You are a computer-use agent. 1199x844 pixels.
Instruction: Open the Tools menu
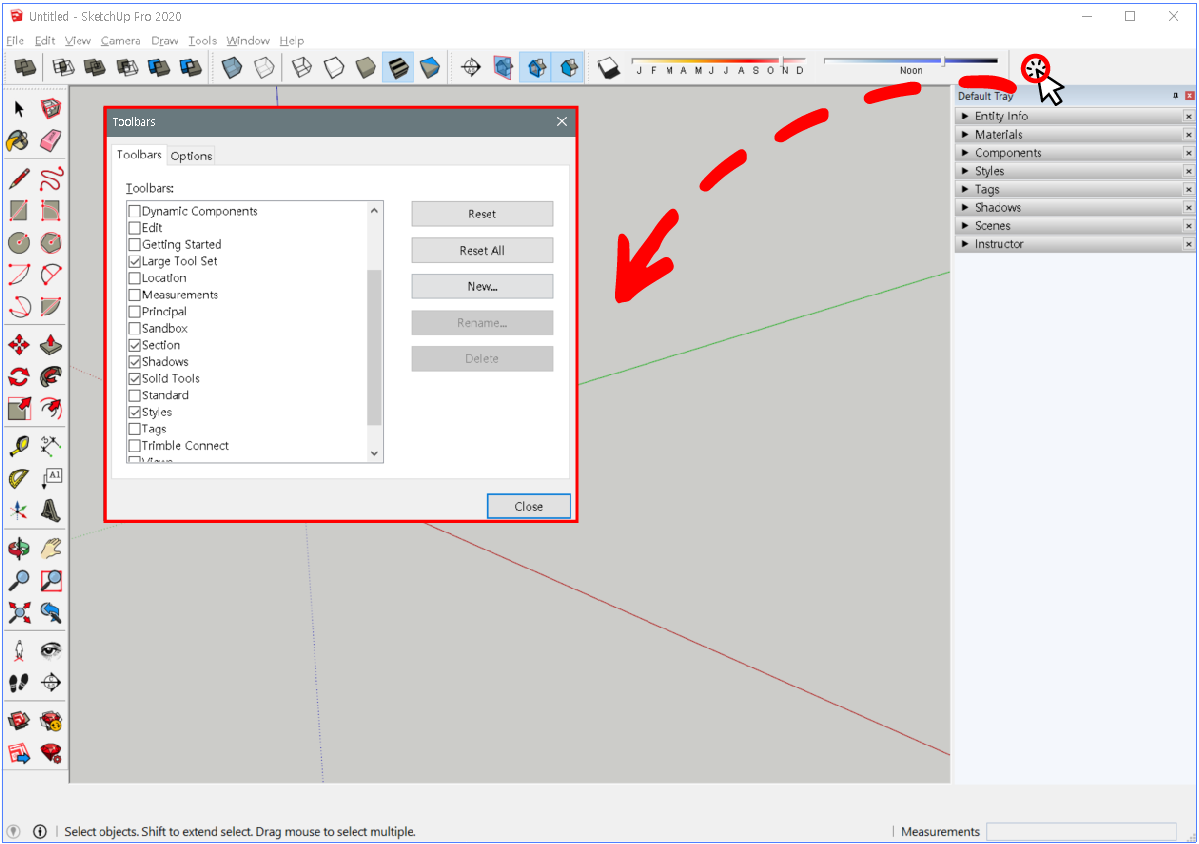click(203, 41)
